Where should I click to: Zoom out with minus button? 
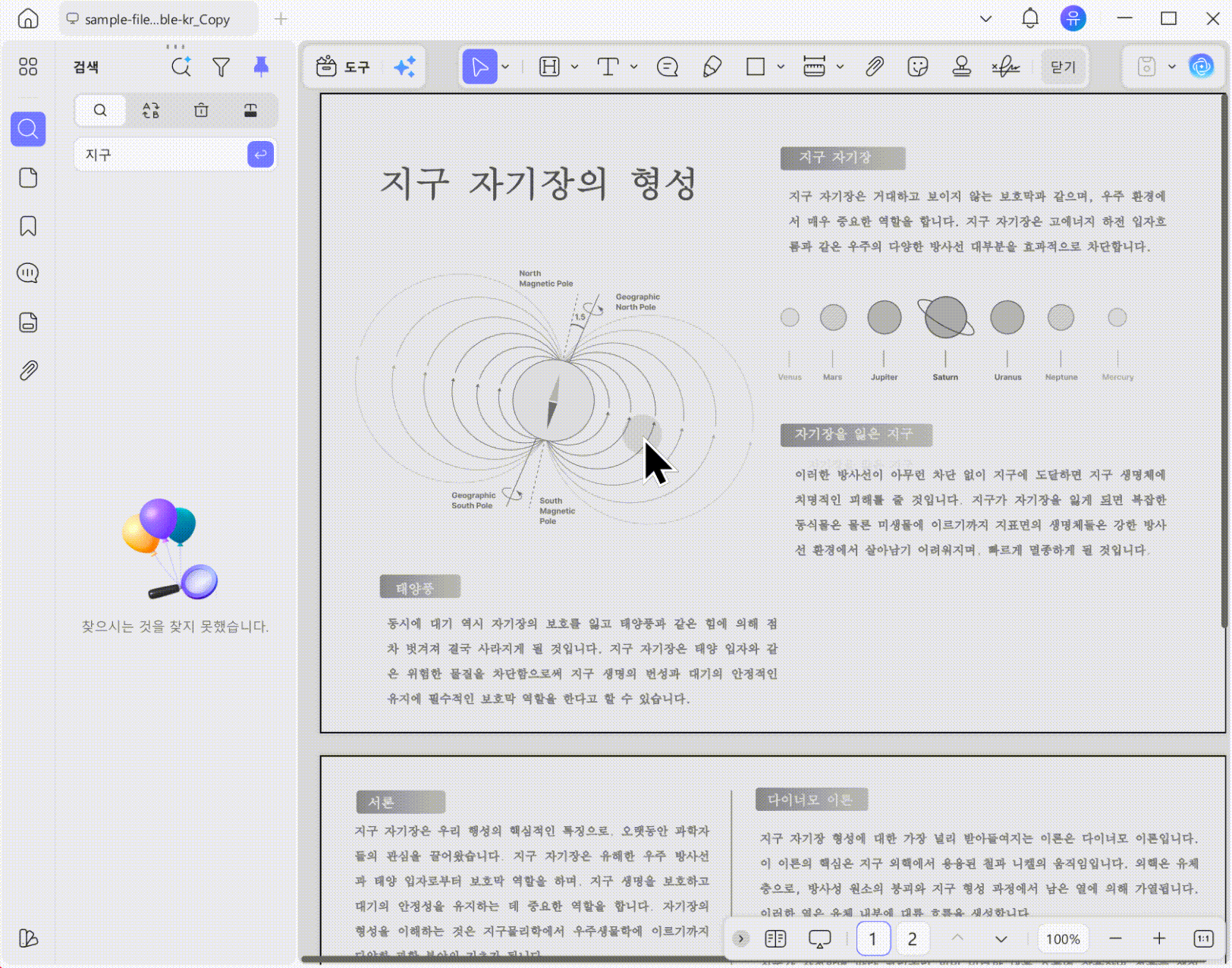pos(1115,938)
